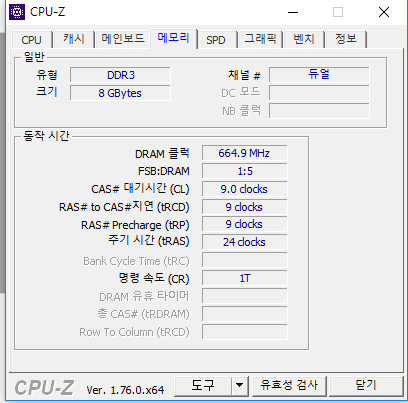Image resolution: width=408 pixels, height=403 pixels.
Task: Click the empty NB 클럭 field
Action: 319,111
